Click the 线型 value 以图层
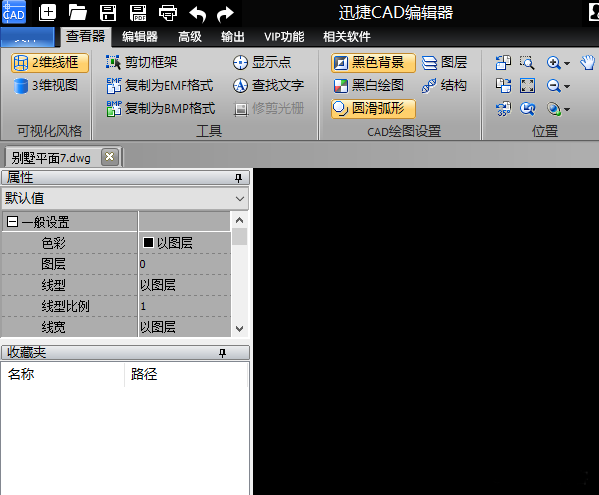Viewport: 599px width, 495px height. [x=185, y=285]
